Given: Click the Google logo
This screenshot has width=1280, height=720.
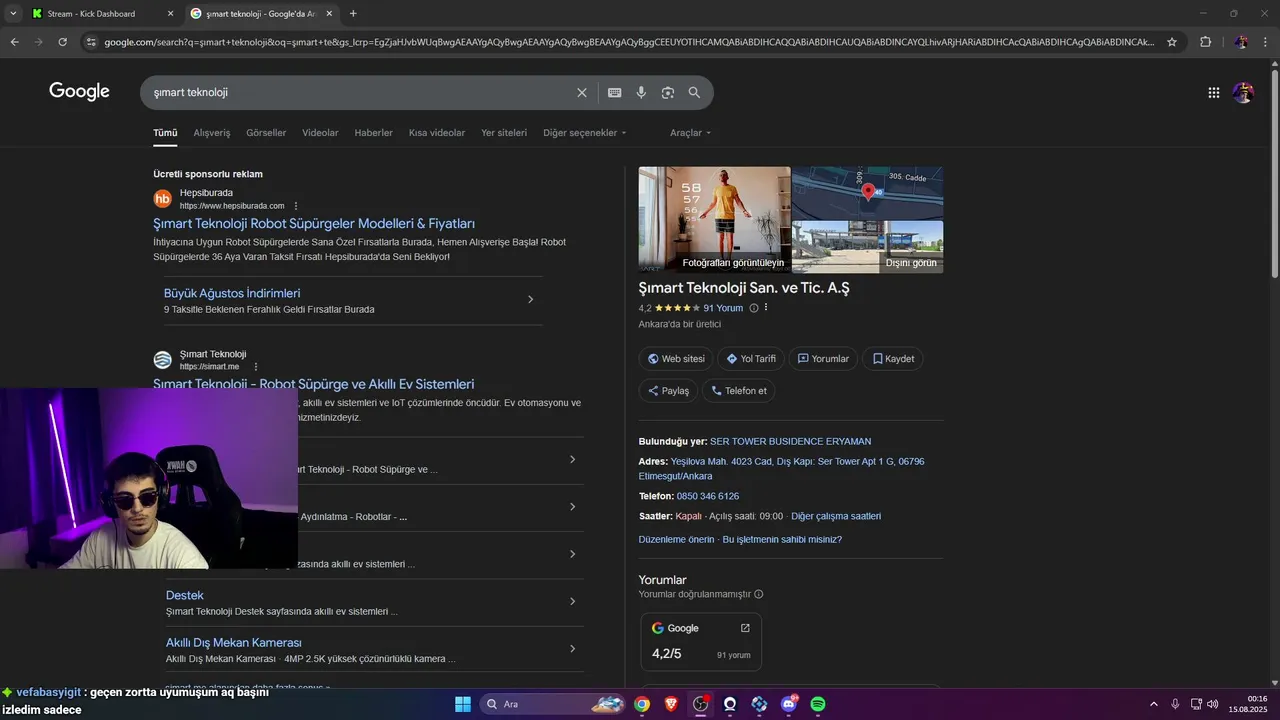Looking at the screenshot, I should pos(80,91).
